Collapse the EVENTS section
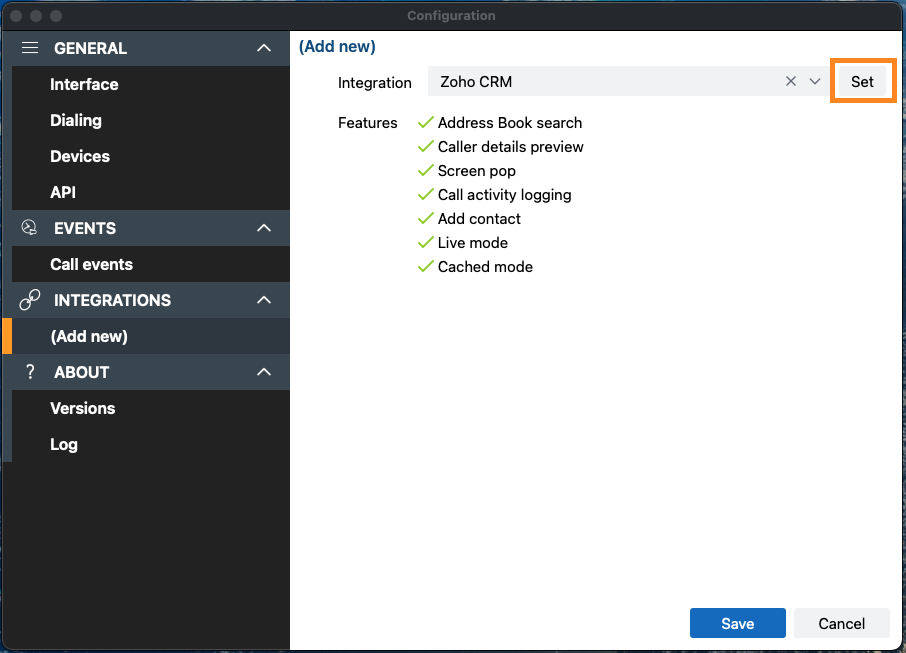 [x=264, y=228]
